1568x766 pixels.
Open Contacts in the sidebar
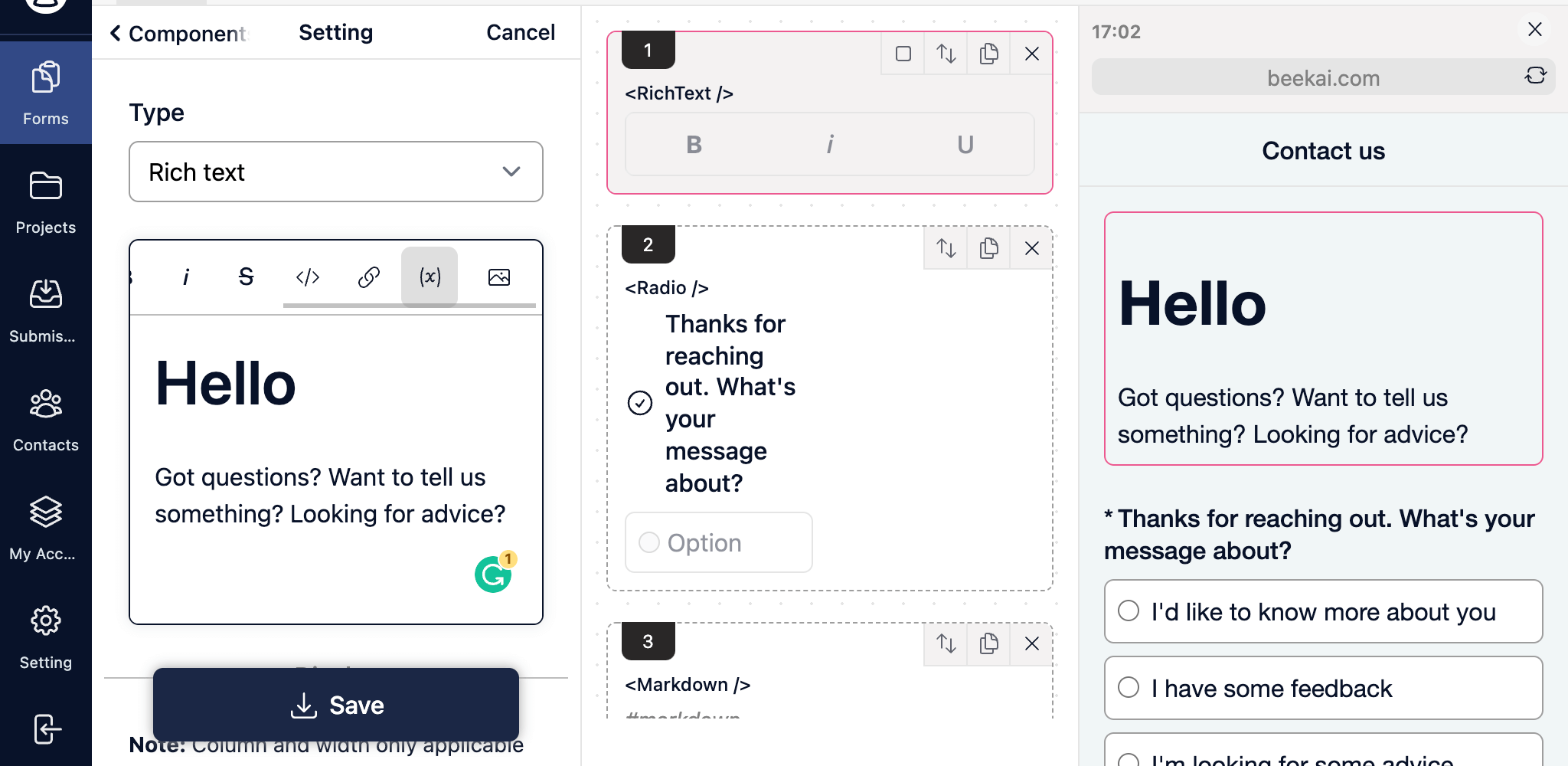tap(46, 420)
